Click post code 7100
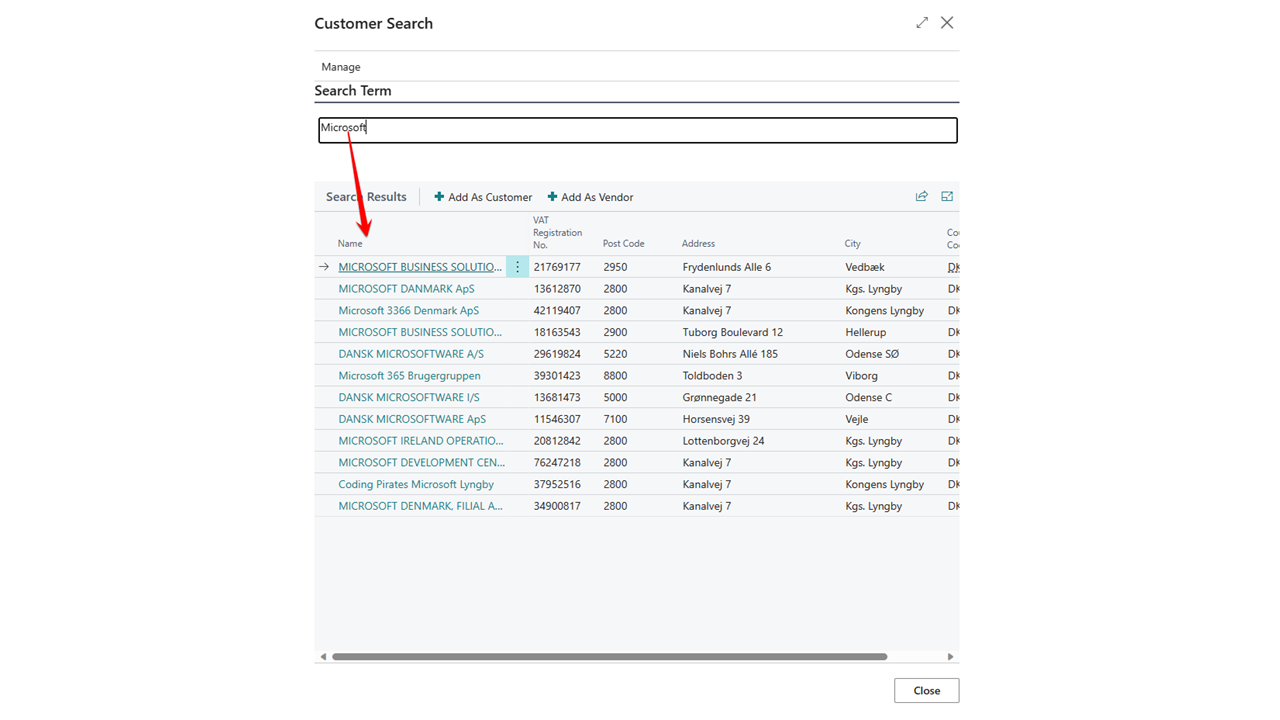Image resolution: width=1280 pixels, height=720 pixels. coord(615,419)
